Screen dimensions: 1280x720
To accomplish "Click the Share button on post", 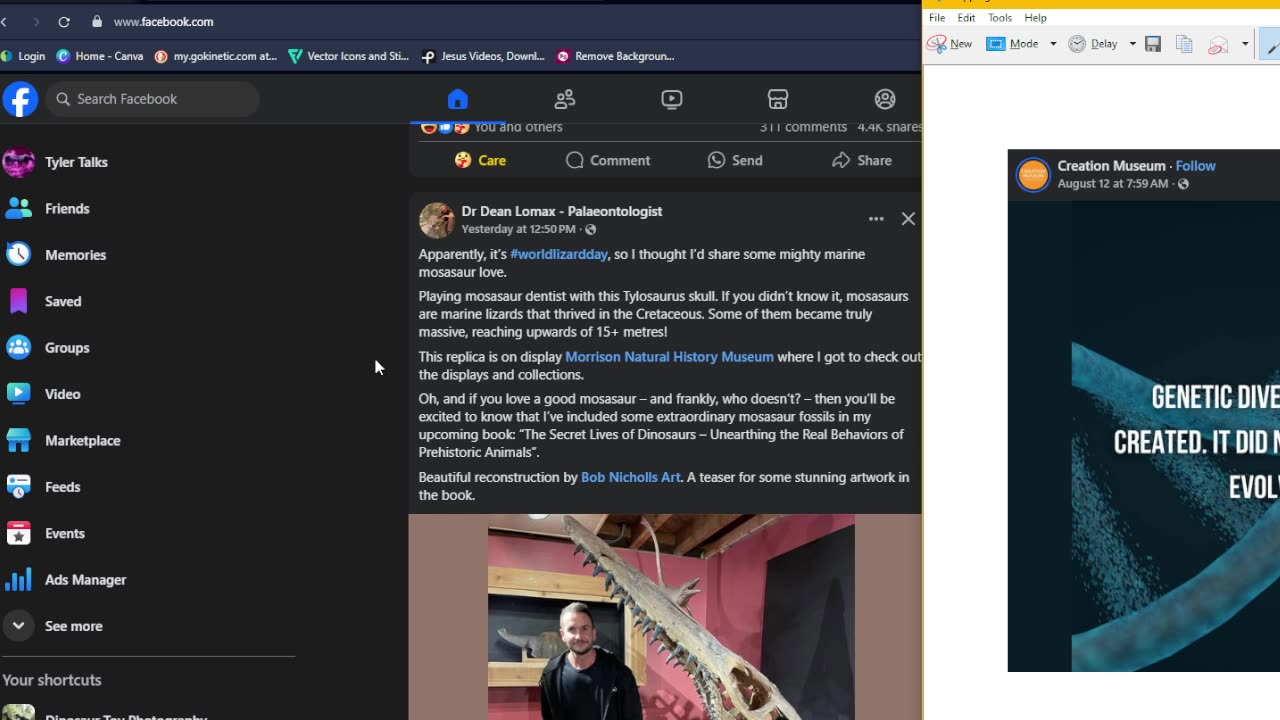I will [862, 160].
